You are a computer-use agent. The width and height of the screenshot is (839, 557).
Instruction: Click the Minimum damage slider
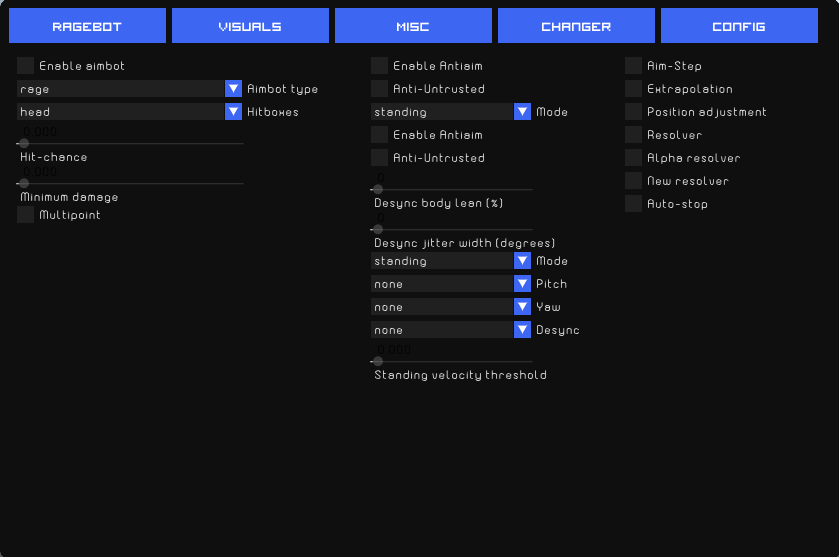point(24,184)
